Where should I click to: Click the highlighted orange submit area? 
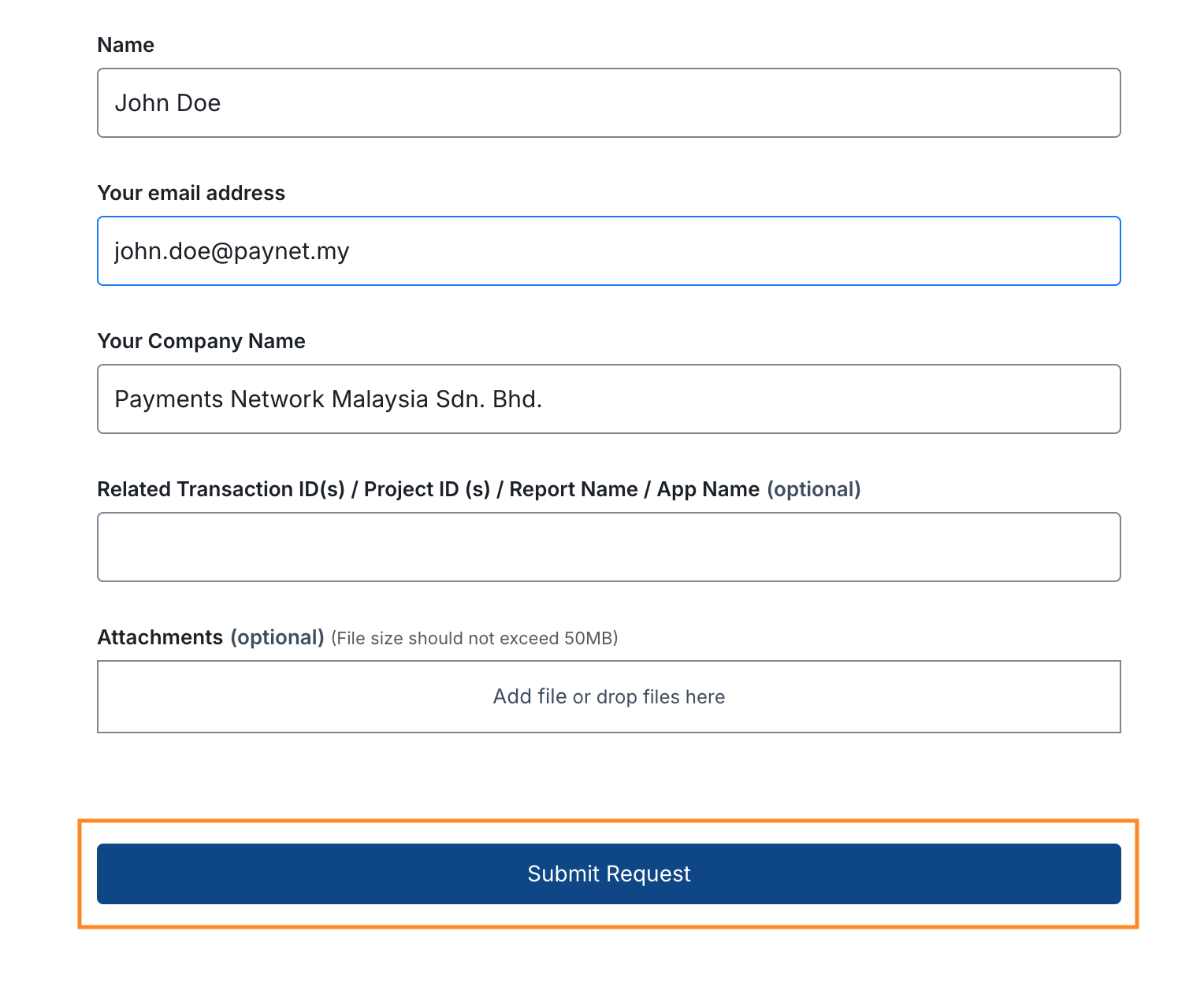point(608,874)
